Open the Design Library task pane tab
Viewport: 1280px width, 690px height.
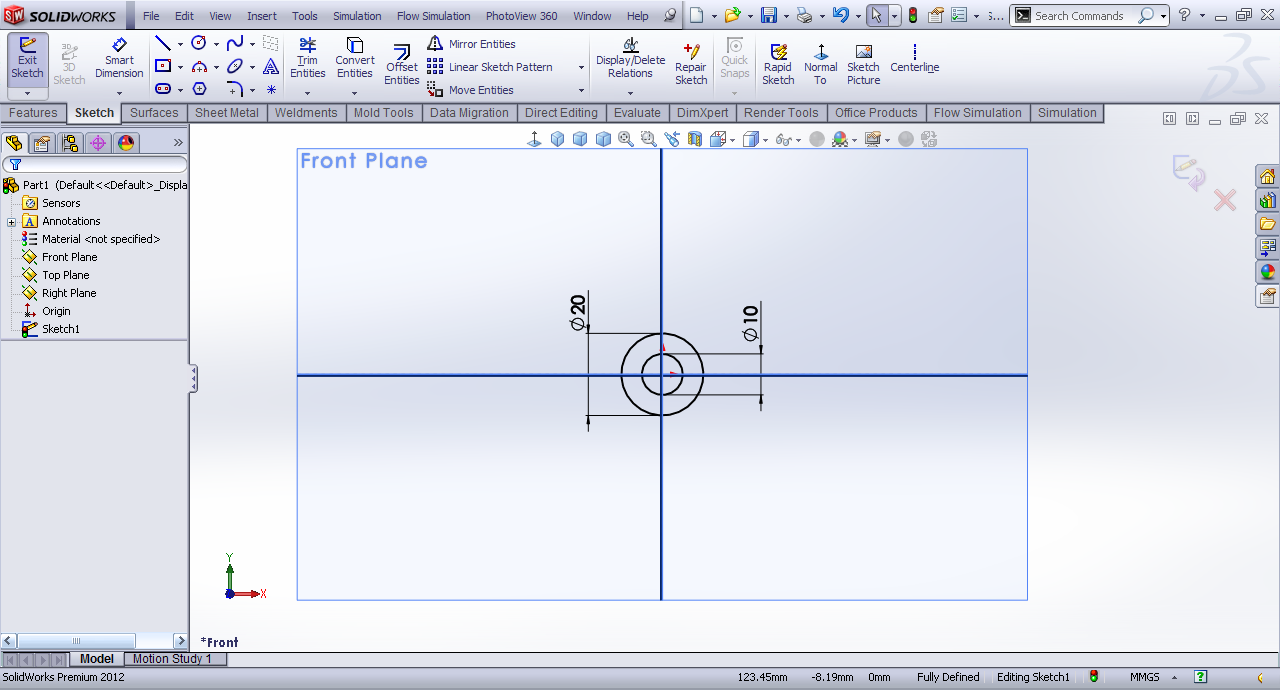pos(1268,200)
